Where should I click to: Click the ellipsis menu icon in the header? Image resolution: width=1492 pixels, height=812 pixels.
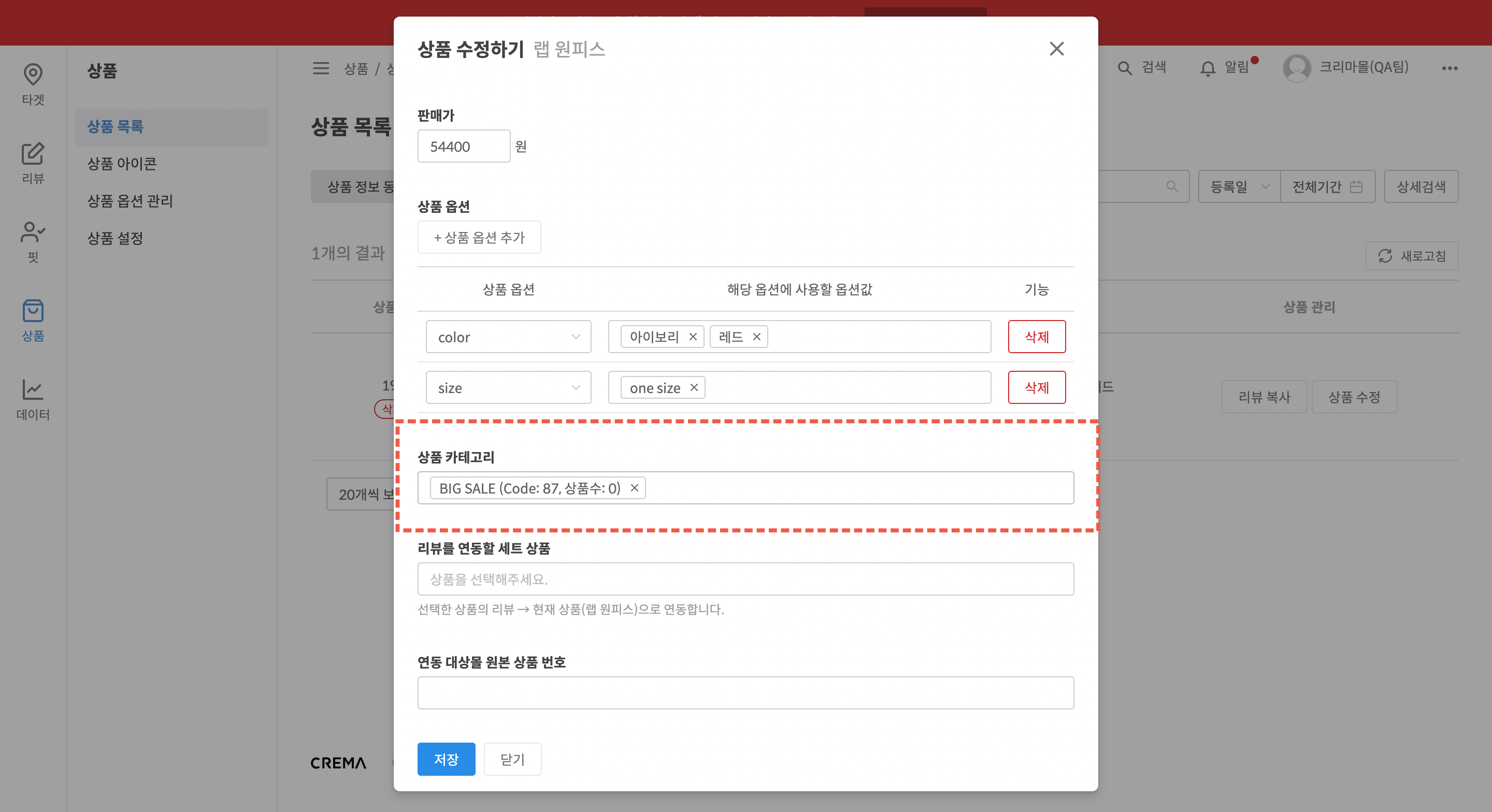click(1452, 68)
